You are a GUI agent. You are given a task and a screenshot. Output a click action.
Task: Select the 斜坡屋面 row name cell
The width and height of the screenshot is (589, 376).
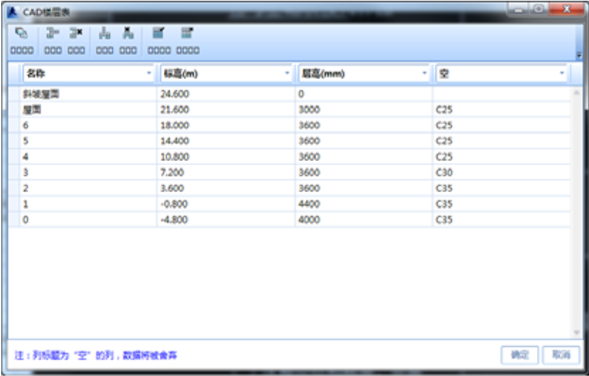point(88,94)
